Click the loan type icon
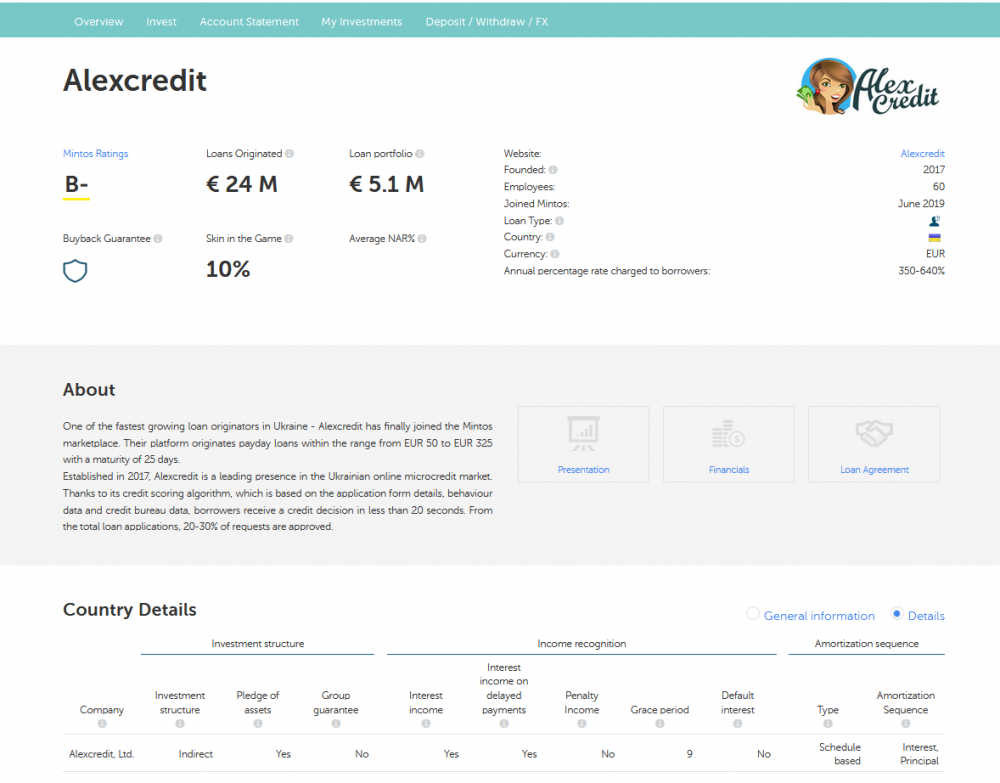Image resolution: width=1000 pixels, height=783 pixels. pyautogui.click(x=935, y=221)
